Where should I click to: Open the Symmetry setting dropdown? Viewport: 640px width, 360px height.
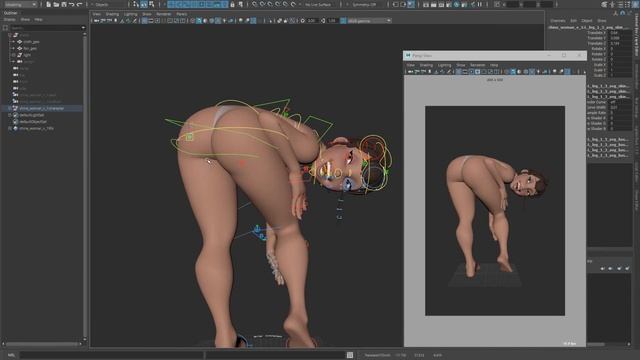367,4
